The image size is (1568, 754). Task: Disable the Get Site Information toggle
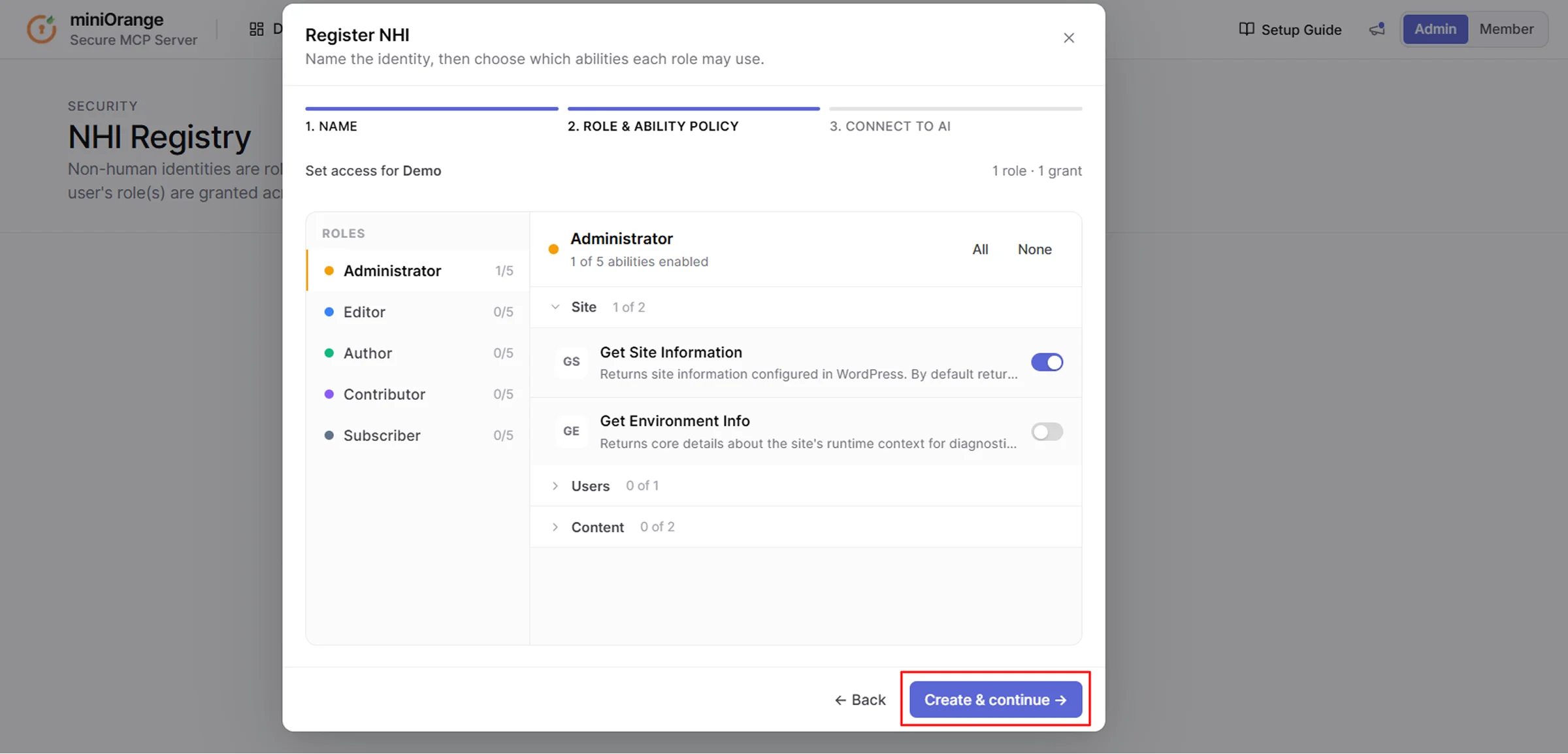tap(1047, 362)
